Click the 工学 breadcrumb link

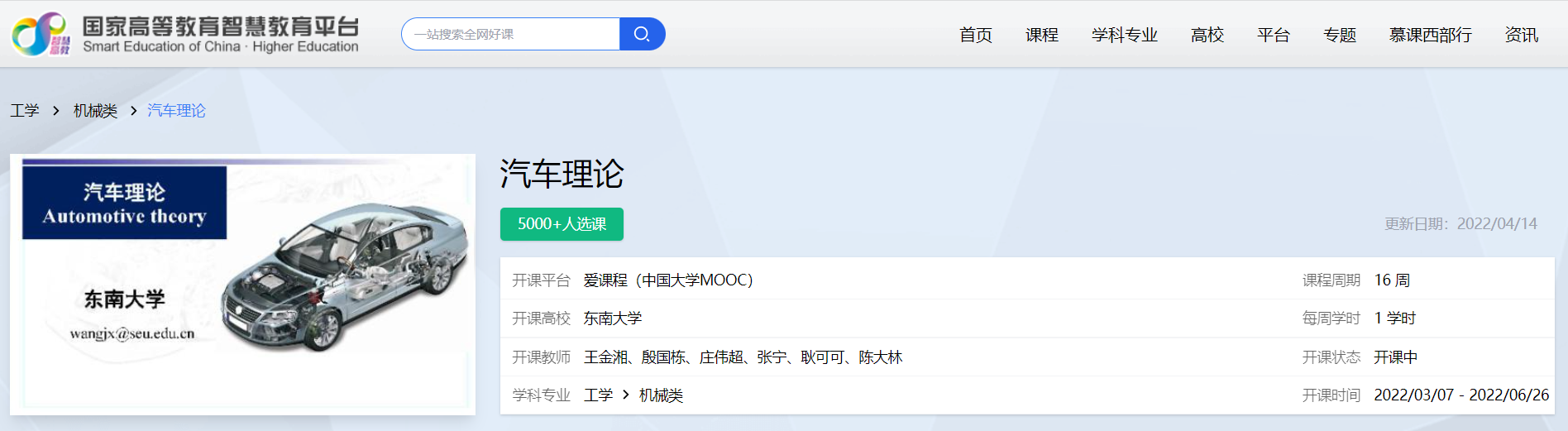25,111
